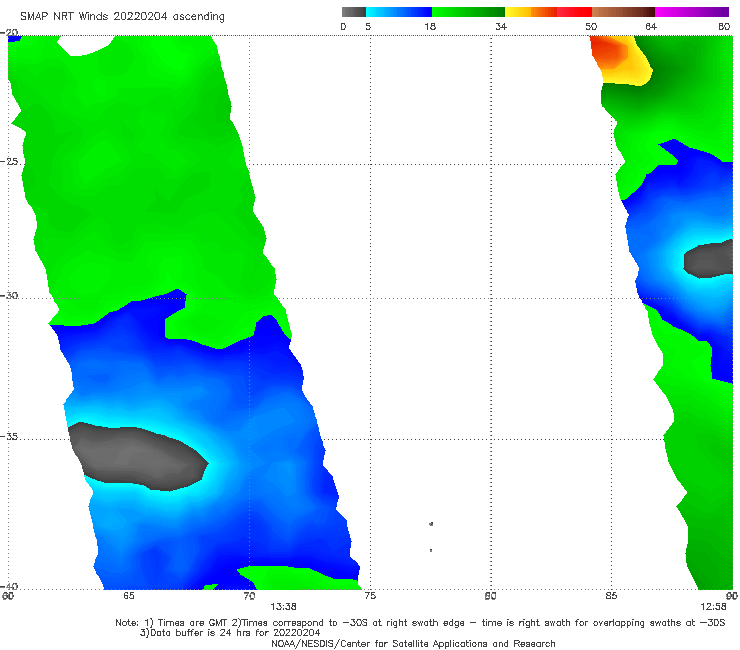Click the latitude axis label '-40'

click(x=10, y=586)
